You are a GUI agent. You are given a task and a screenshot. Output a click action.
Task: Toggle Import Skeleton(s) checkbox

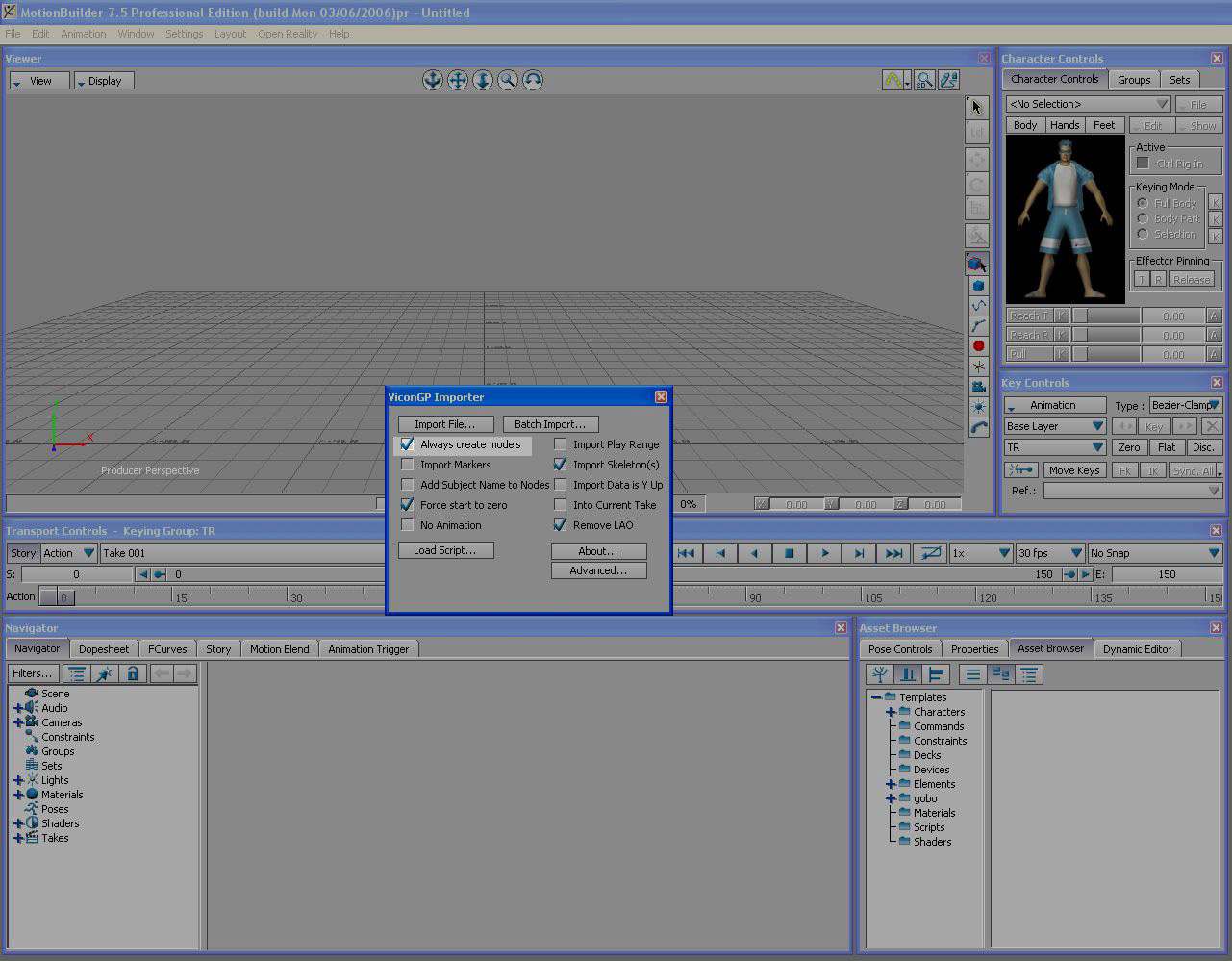click(561, 465)
